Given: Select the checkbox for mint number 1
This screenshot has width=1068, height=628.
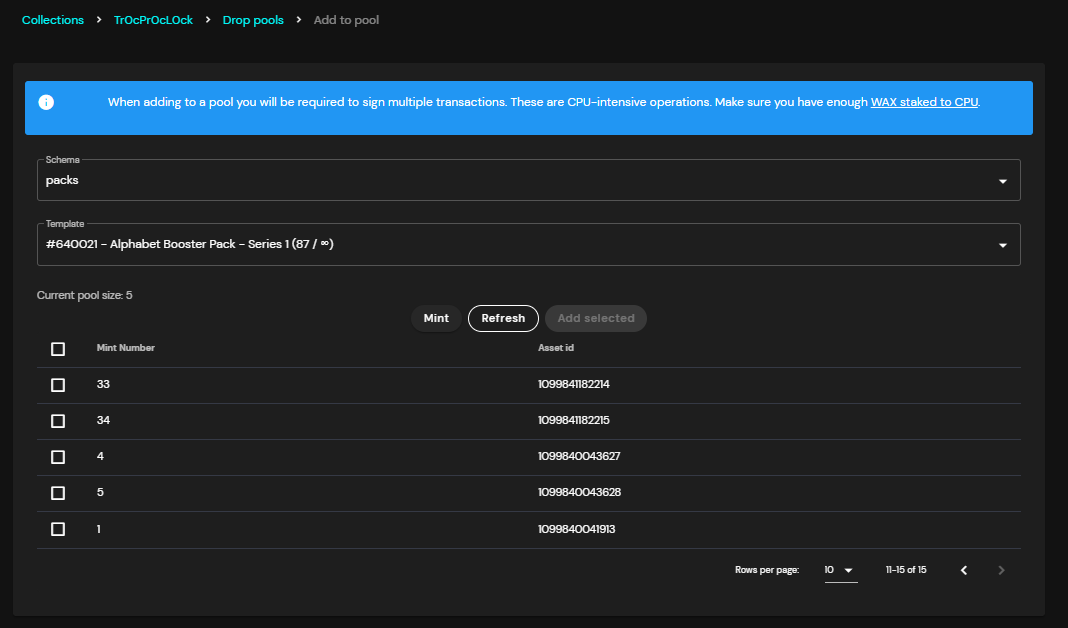Looking at the screenshot, I should (x=58, y=529).
